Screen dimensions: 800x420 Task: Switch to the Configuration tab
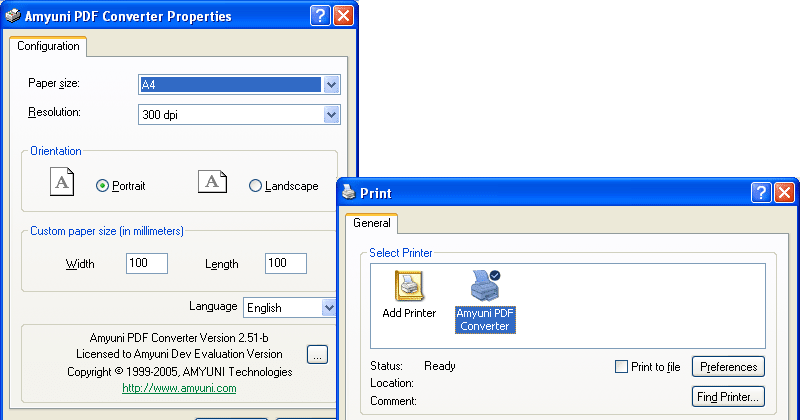48,46
